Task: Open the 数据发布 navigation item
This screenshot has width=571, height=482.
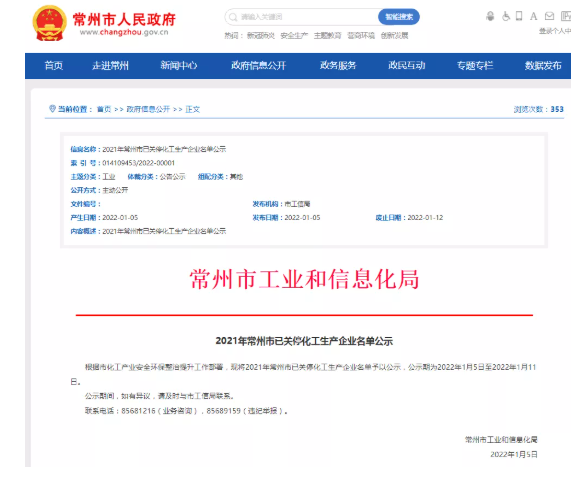Action: (543, 66)
